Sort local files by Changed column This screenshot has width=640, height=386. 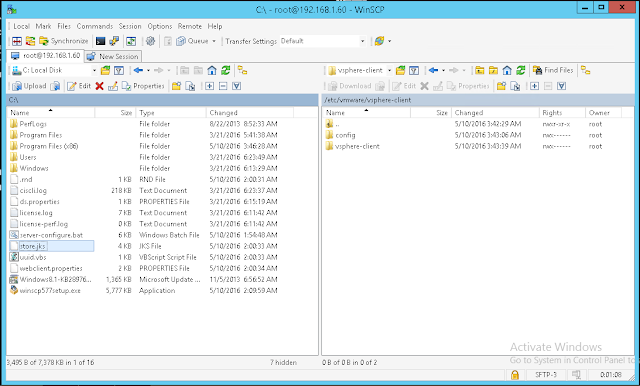coord(250,113)
